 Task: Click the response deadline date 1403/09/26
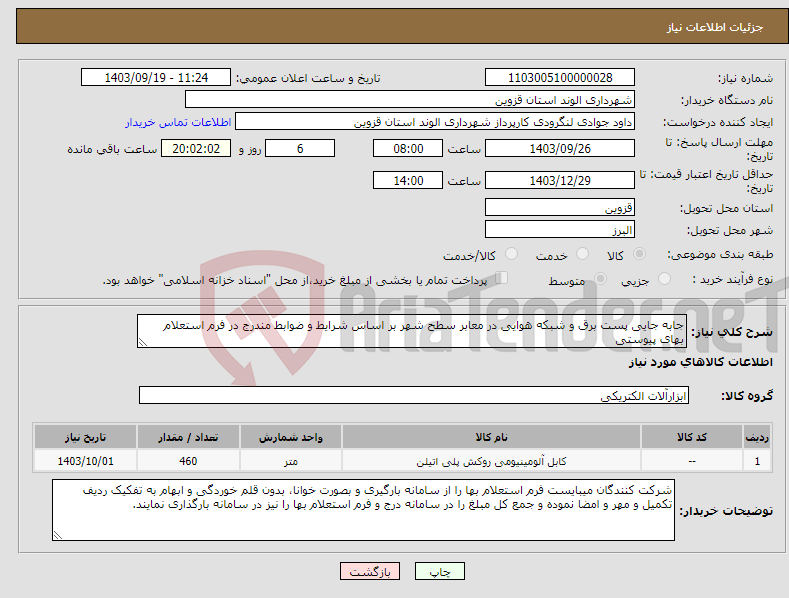tap(560, 148)
